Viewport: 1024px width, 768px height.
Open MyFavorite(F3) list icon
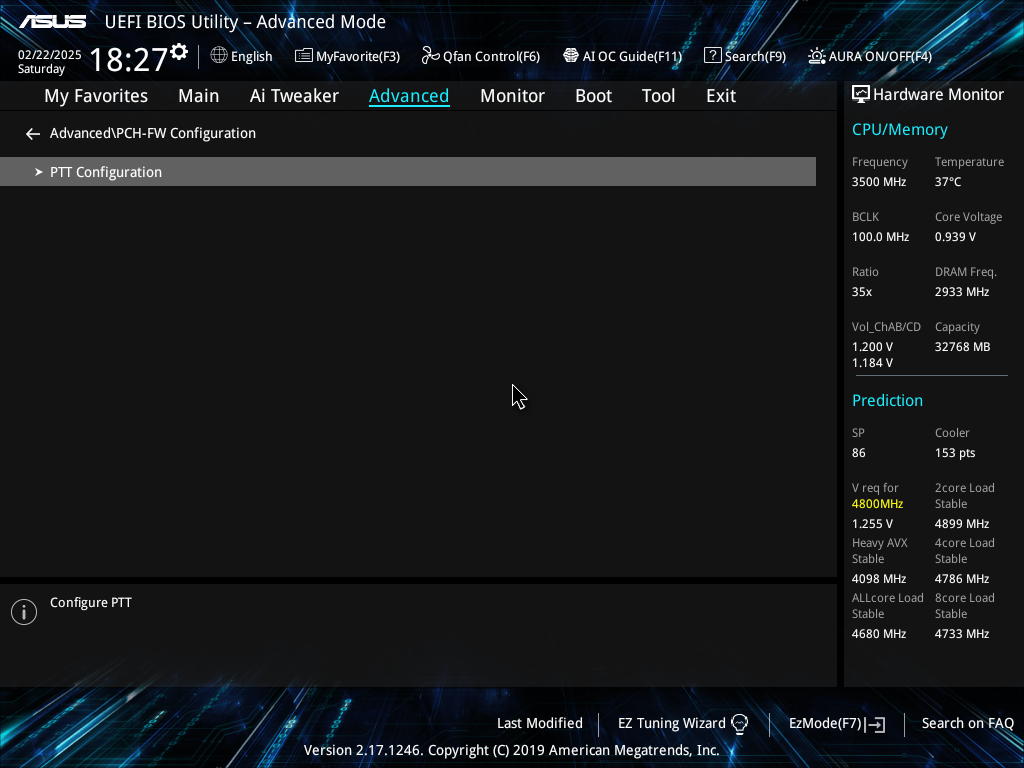point(304,56)
